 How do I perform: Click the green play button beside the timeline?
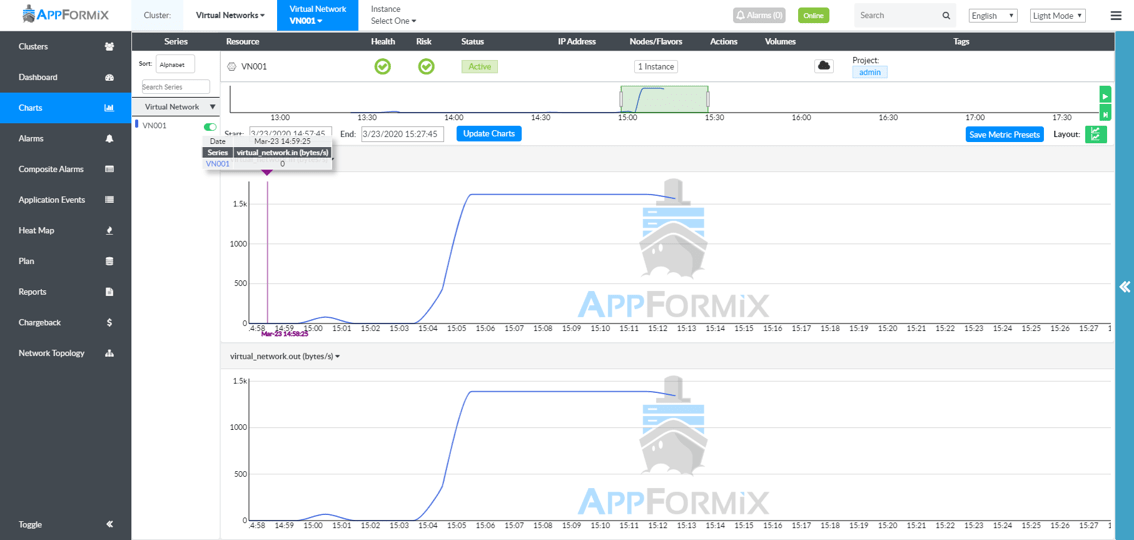coord(1105,95)
